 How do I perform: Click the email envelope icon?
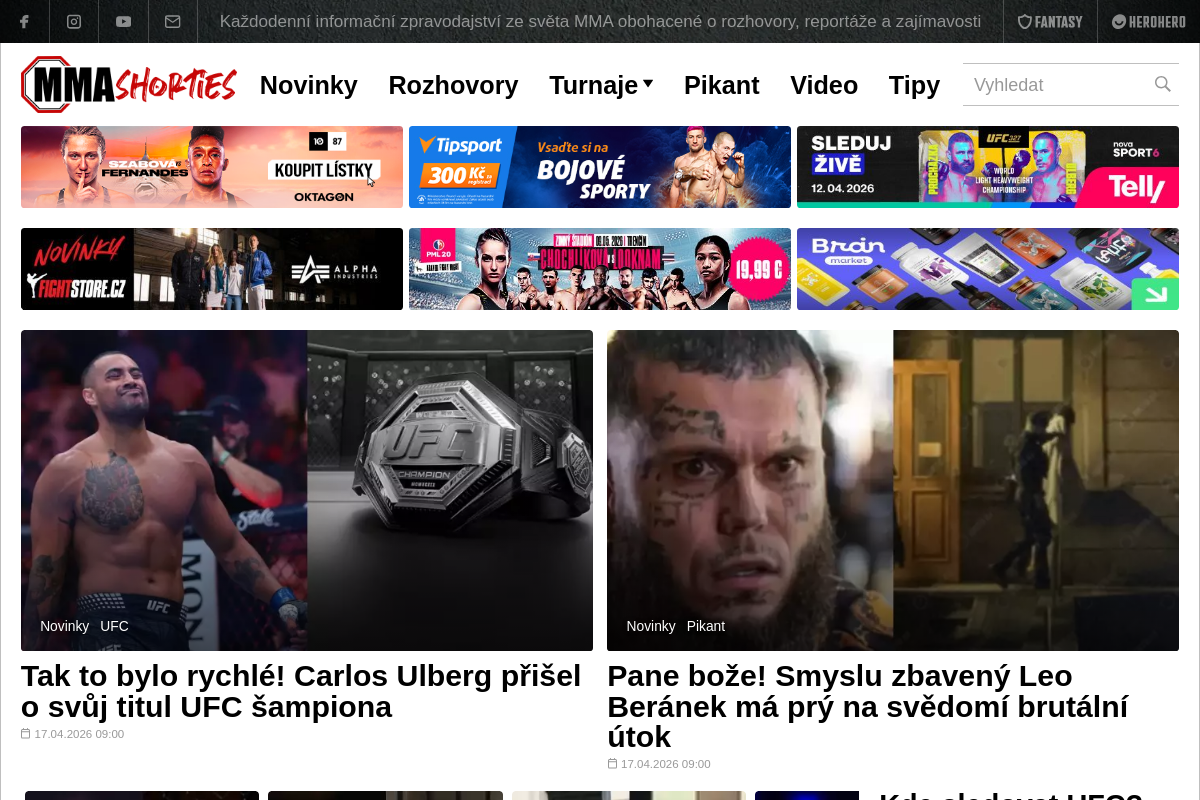173,22
